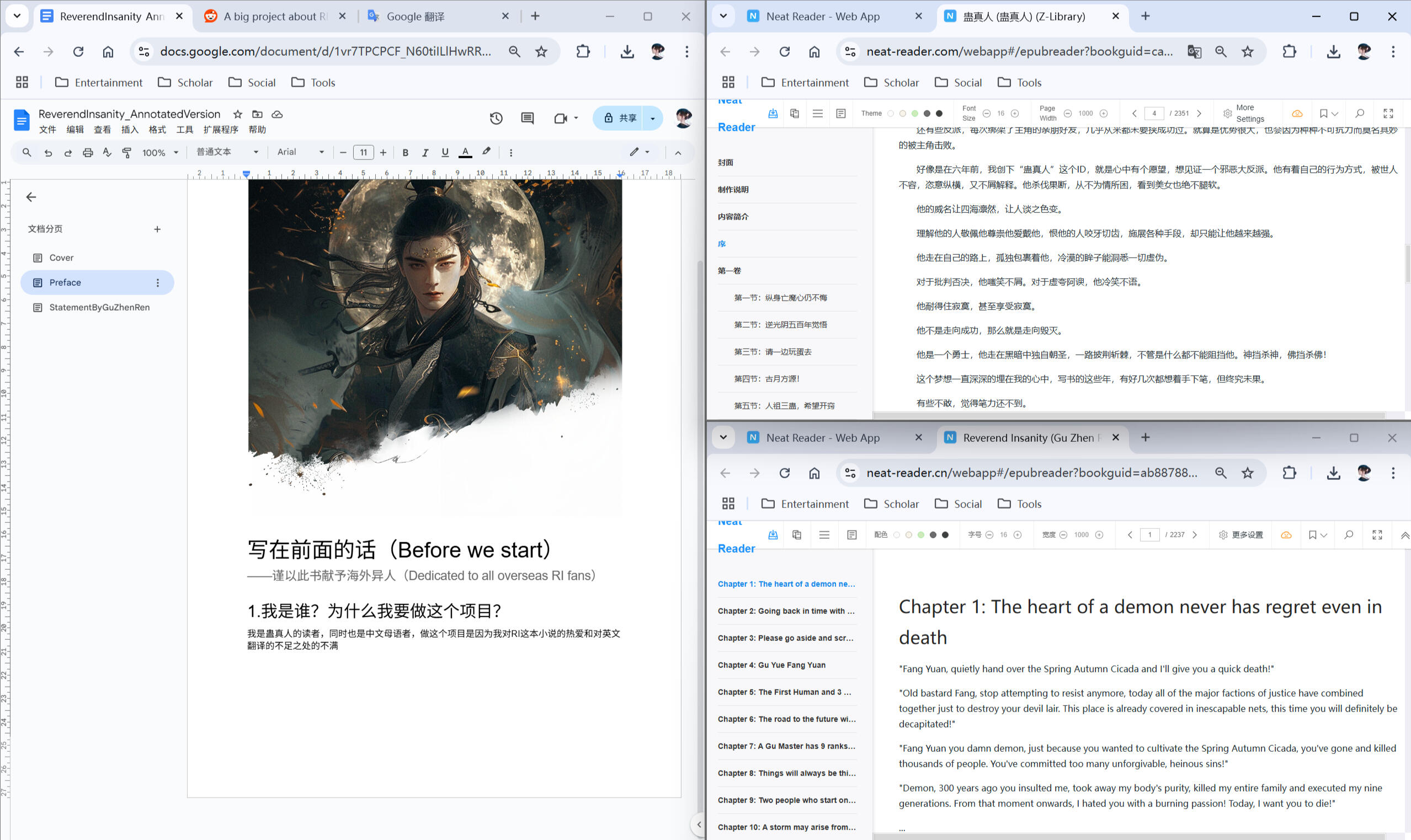Open the bookmark dropdown chevron in Neat Reader

click(x=1334, y=113)
